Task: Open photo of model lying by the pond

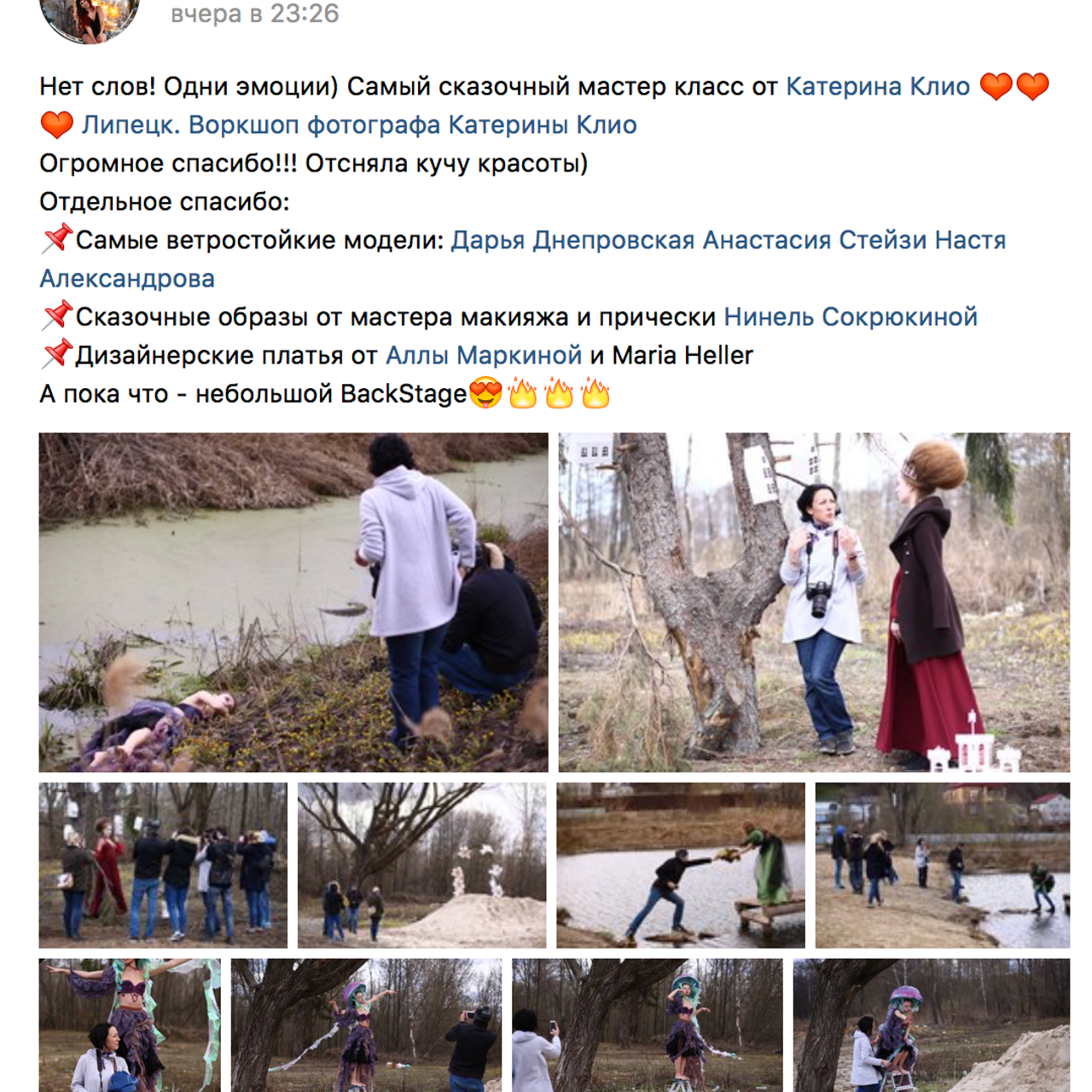Action: (293, 602)
